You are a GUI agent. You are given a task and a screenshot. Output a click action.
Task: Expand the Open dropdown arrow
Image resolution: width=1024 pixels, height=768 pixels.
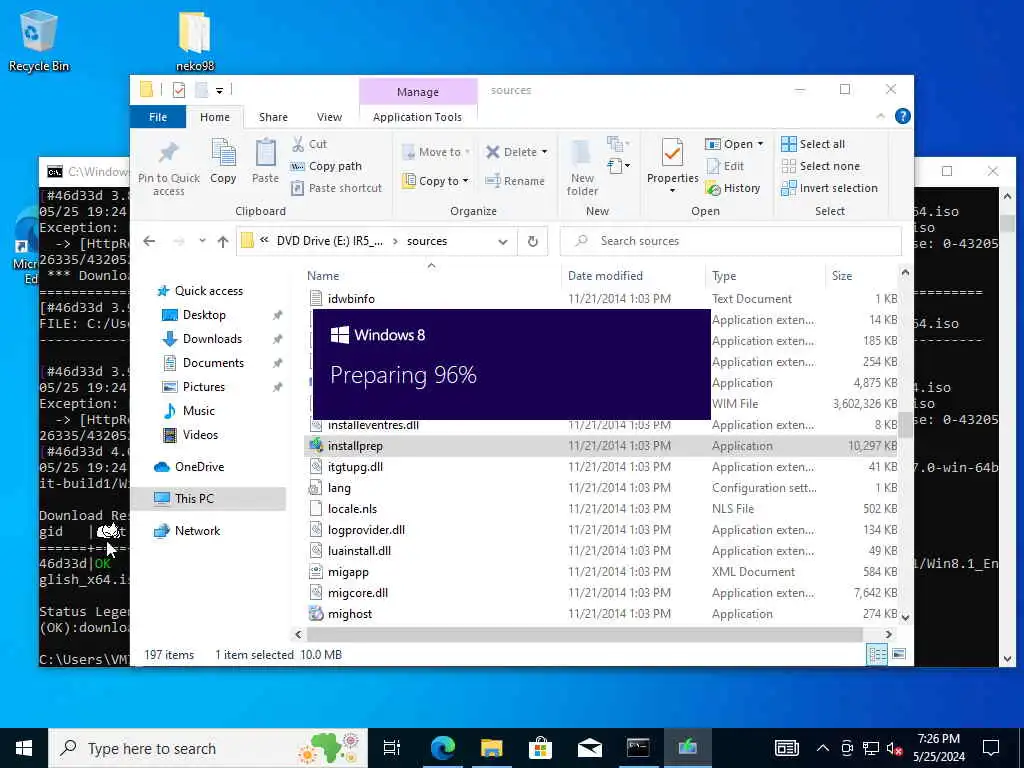[x=760, y=144]
